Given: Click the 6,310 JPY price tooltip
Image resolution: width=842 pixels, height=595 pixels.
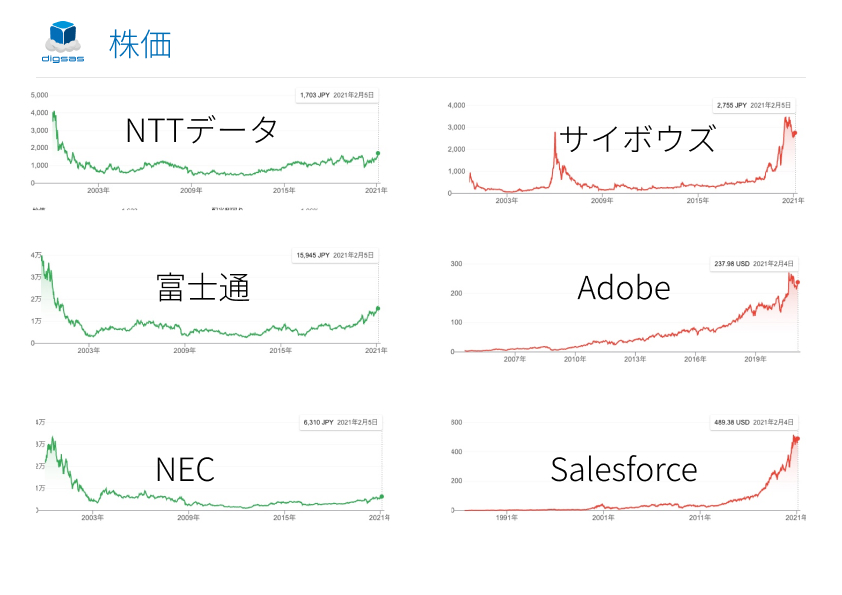Looking at the screenshot, I should coord(340,422).
